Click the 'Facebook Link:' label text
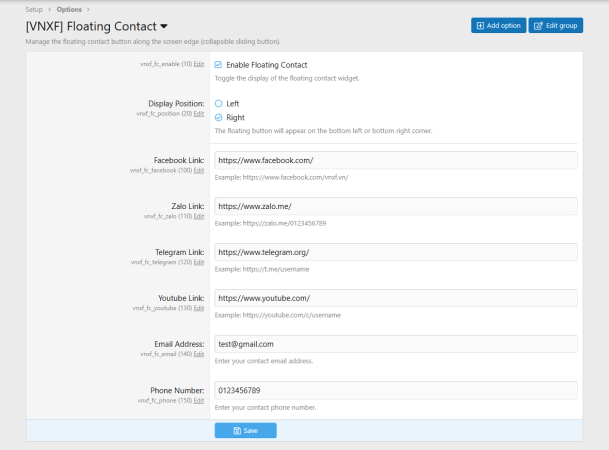 [179, 160]
